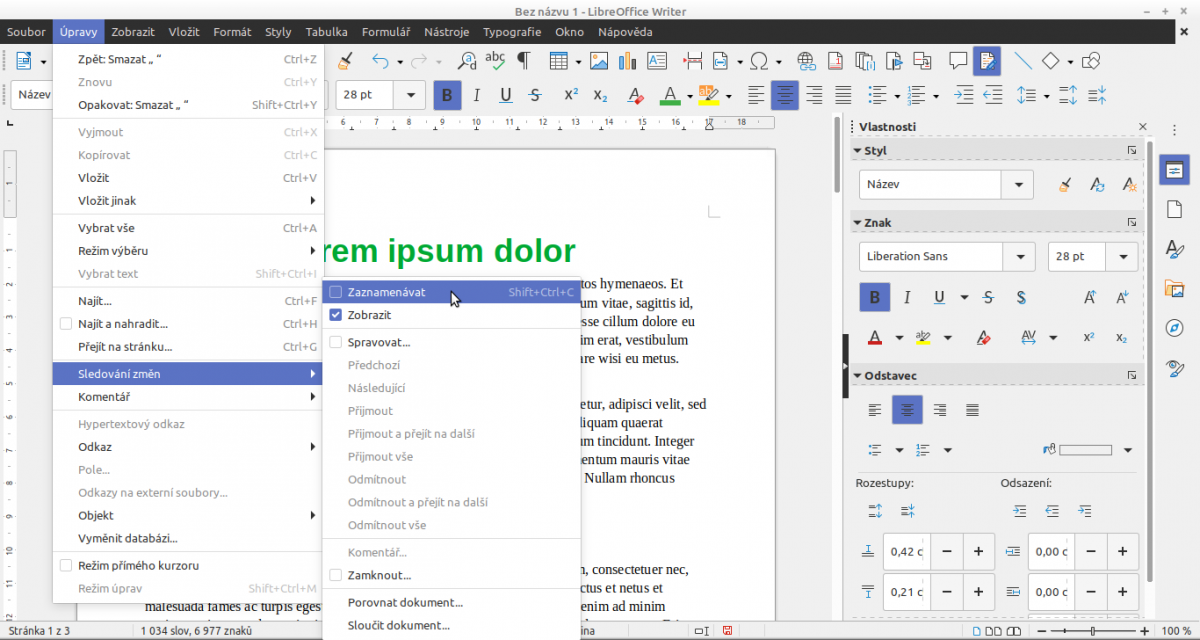Viewport: 1200px width, 640px height.
Task: Increase above-paragraph spacing 0,42 plus button
Action: (978, 551)
